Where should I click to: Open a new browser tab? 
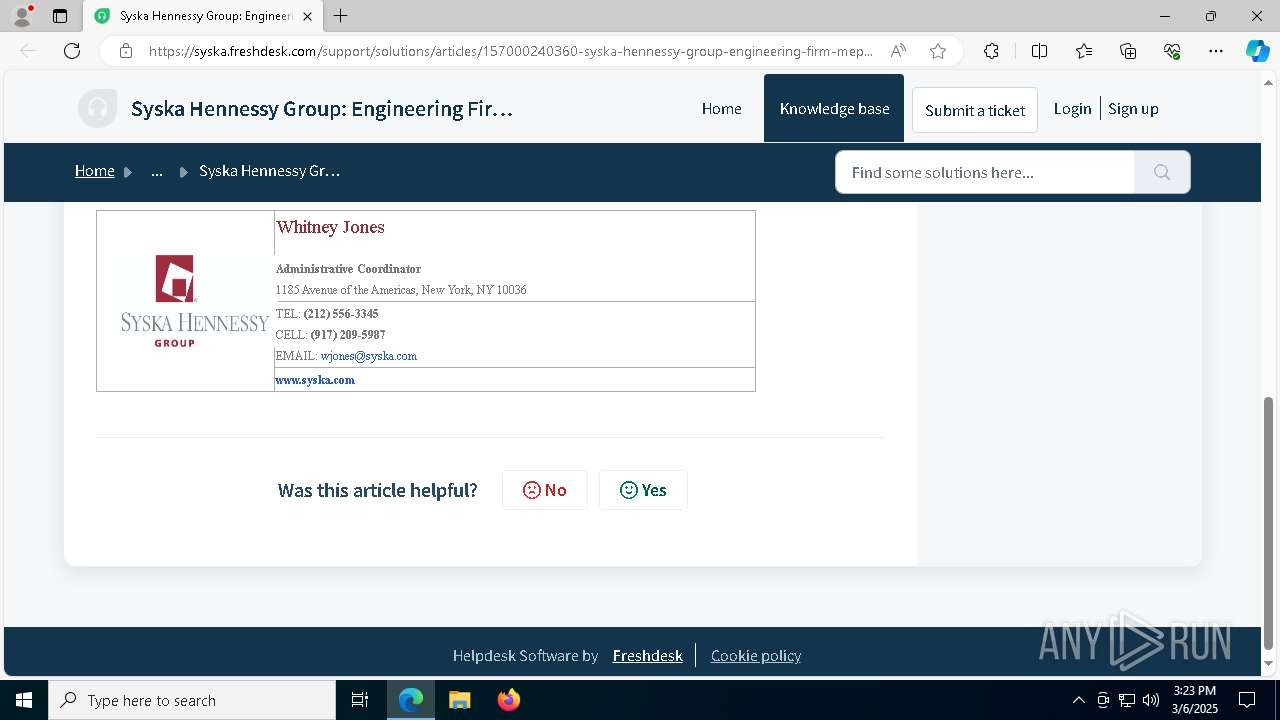pyautogui.click(x=341, y=16)
